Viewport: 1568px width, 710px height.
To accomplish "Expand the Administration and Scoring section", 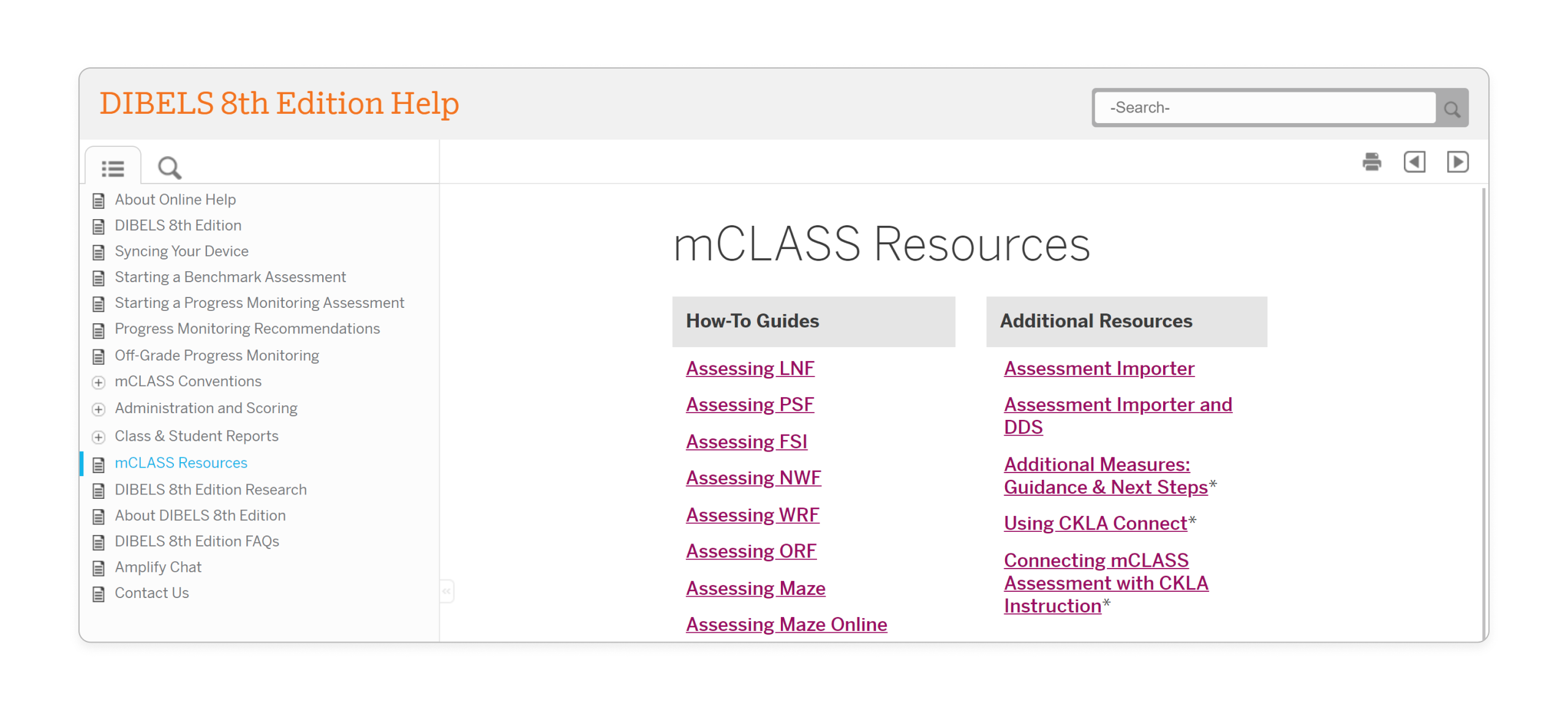I will (x=99, y=409).
